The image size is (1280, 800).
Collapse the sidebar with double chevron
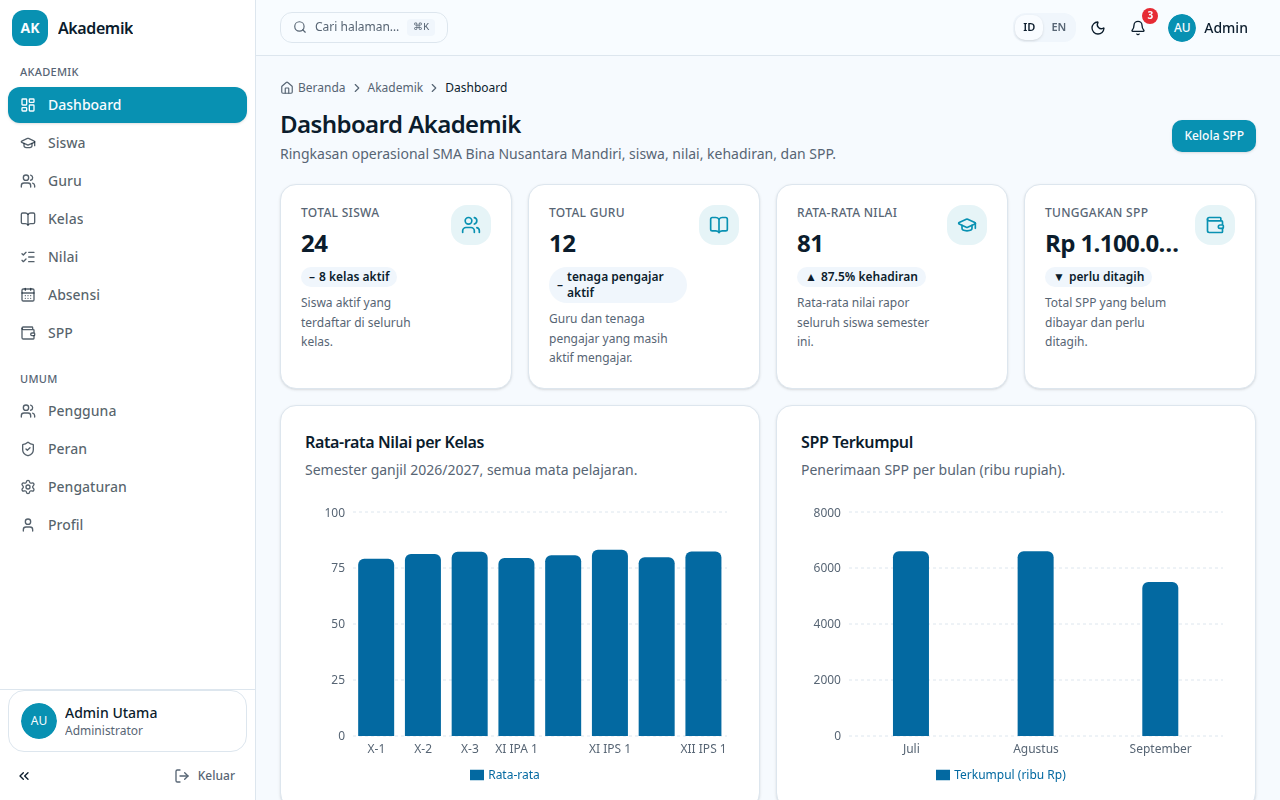(x=24, y=776)
